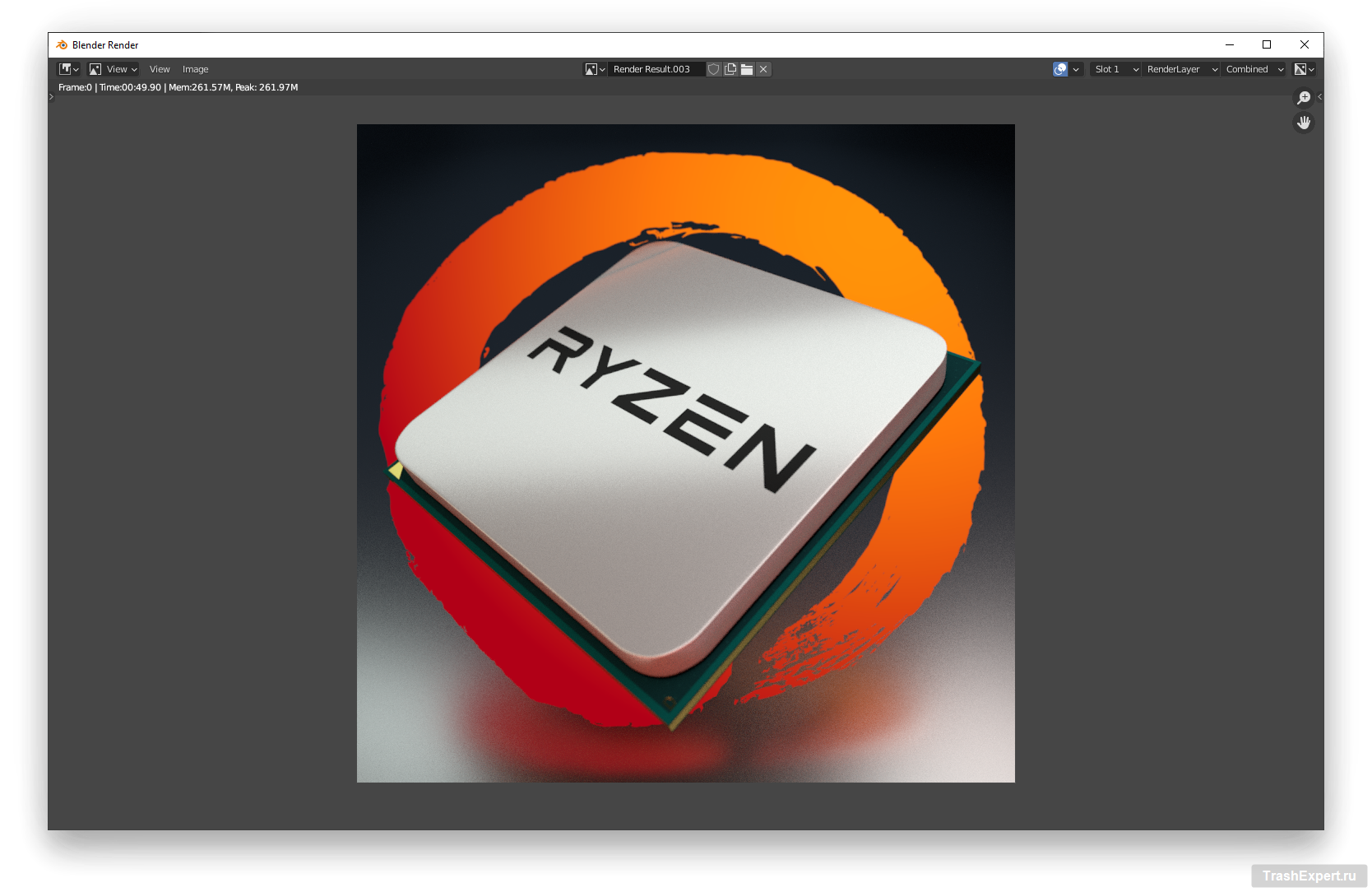
Task: Minimize the Blender Render window
Action: pyautogui.click(x=1230, y=45)
